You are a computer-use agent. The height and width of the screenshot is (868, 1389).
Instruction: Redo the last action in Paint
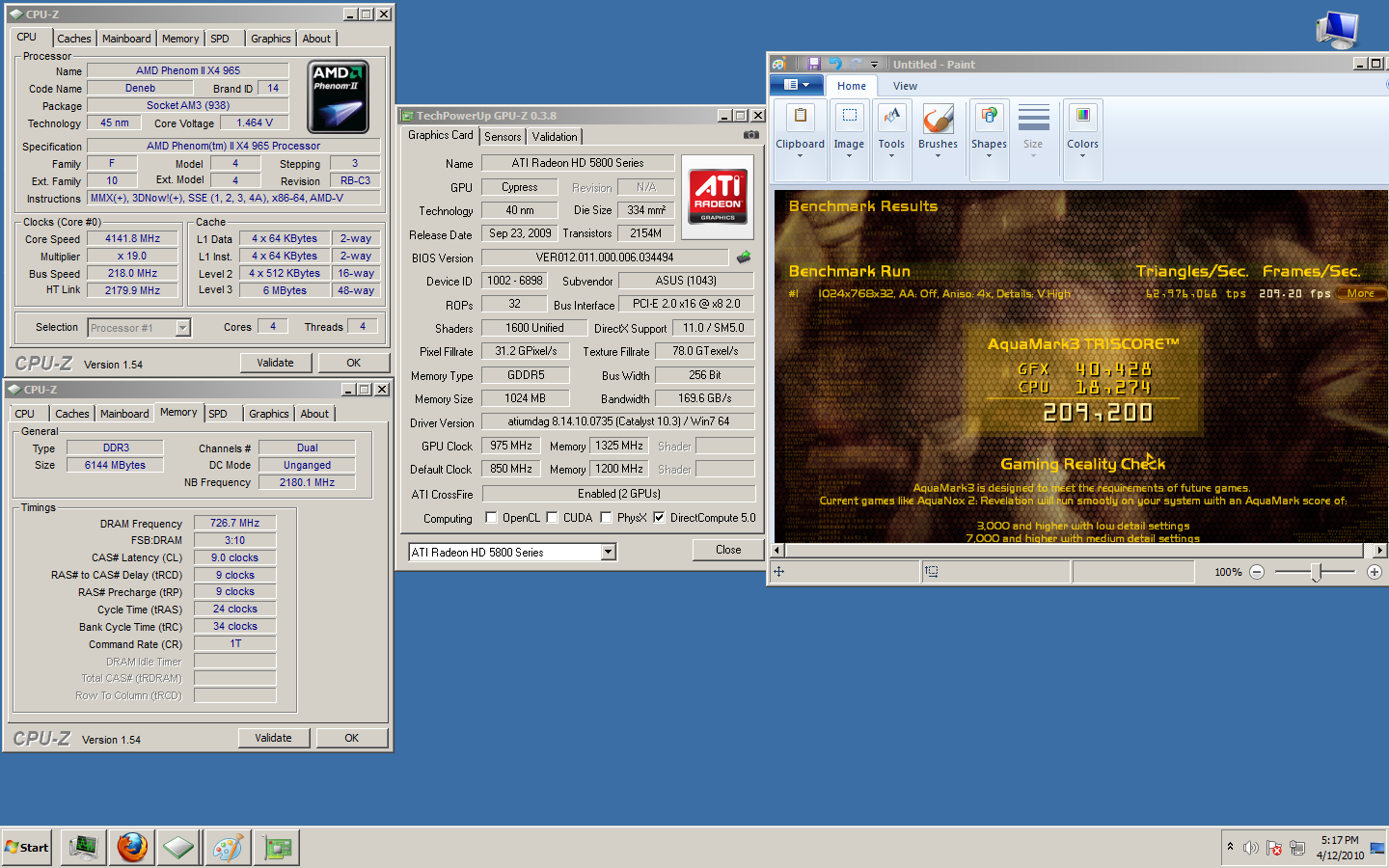pos(856,64)
